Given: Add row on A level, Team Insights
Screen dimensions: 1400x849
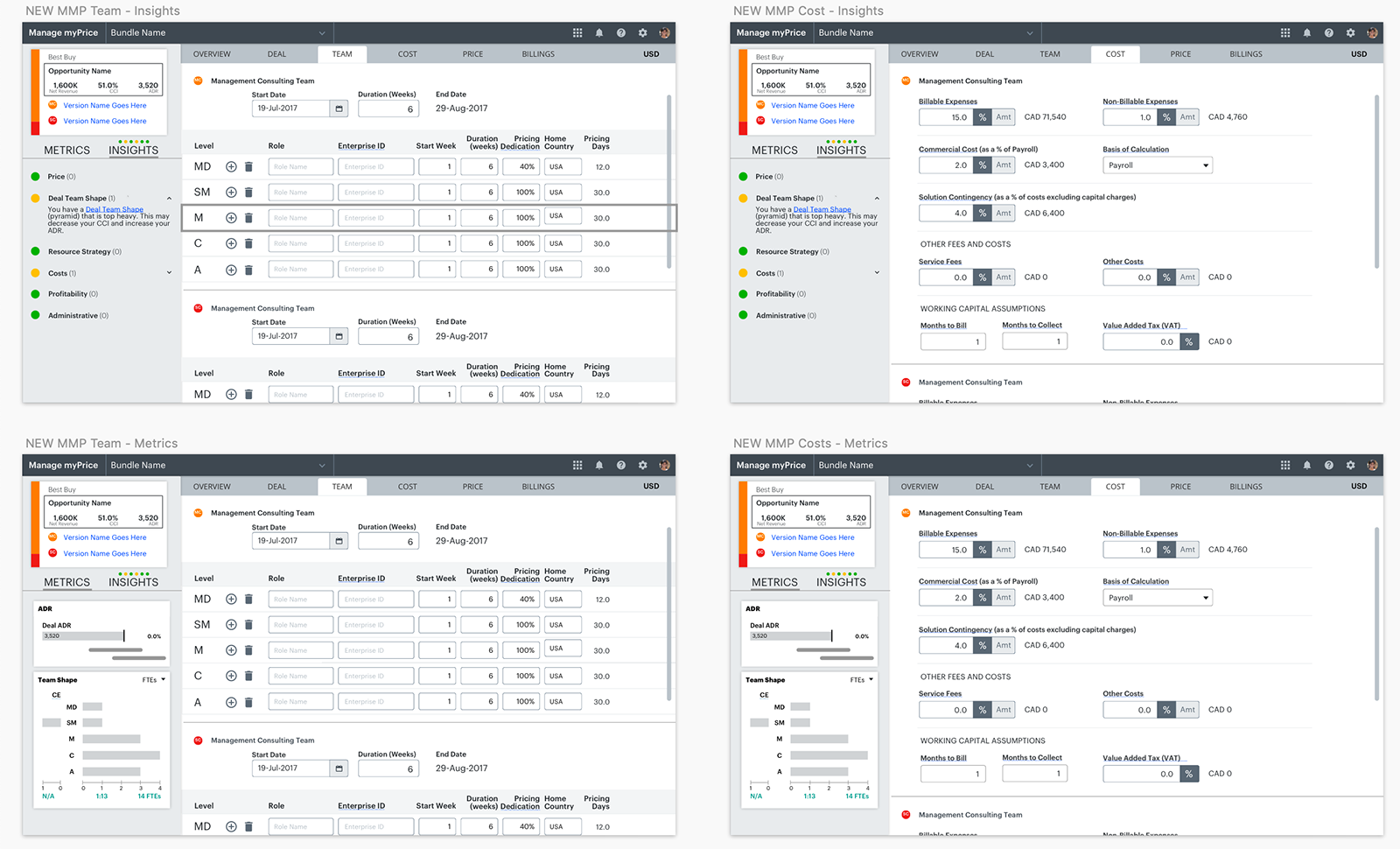Looking at the screenshot, I should (231, 270).
